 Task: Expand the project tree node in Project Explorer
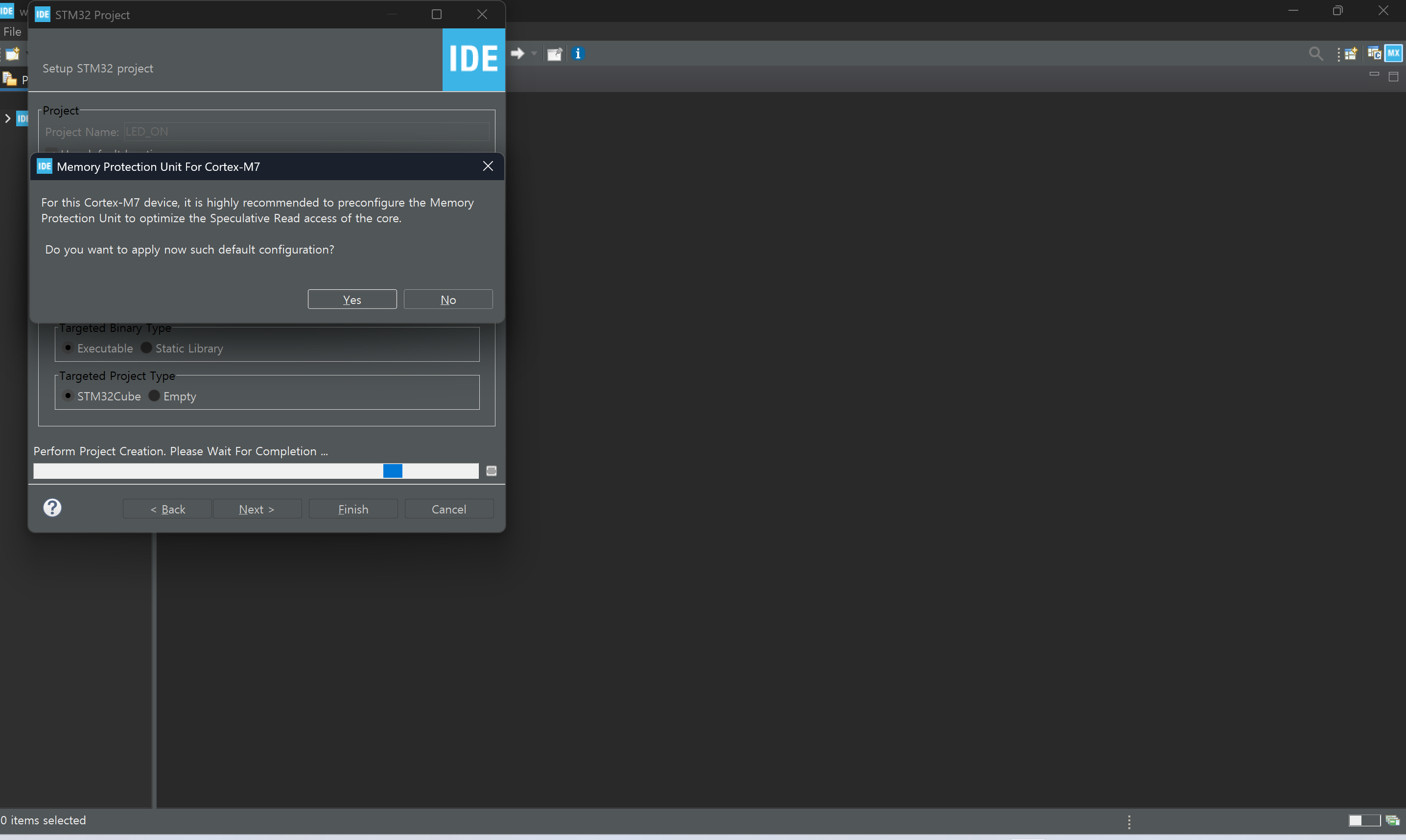[x=7, y=118]
